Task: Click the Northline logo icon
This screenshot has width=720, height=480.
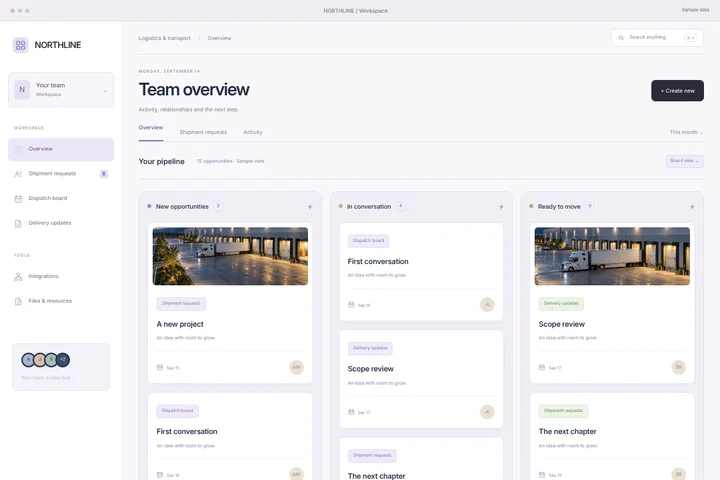Action: [21, 45]
